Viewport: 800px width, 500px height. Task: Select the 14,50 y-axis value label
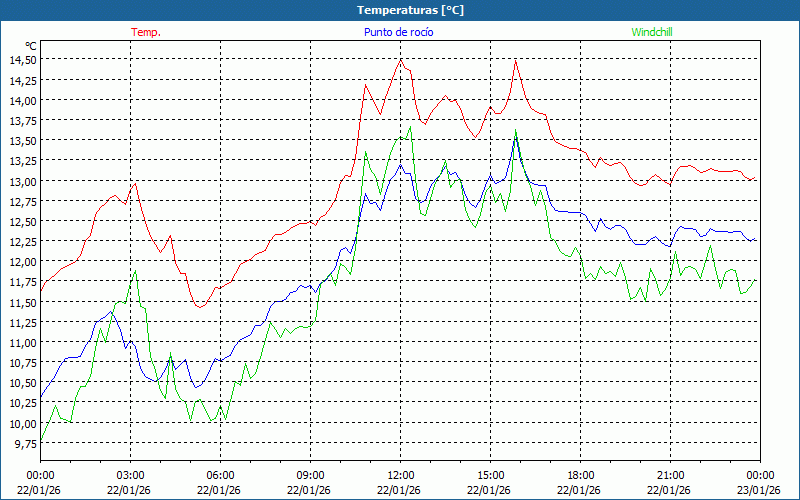pyautogui.click(x=22, y=60)
